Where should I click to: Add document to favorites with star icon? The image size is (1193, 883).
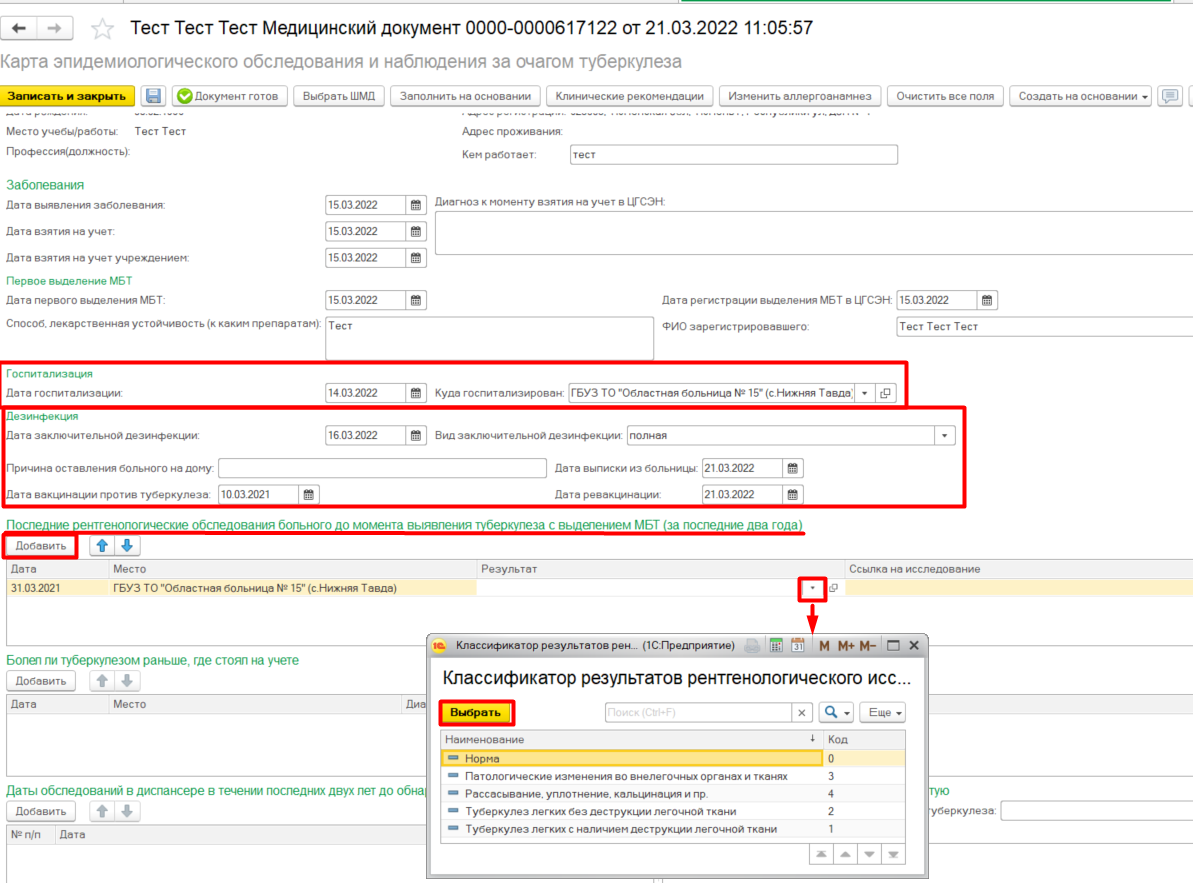click(101, 29)
